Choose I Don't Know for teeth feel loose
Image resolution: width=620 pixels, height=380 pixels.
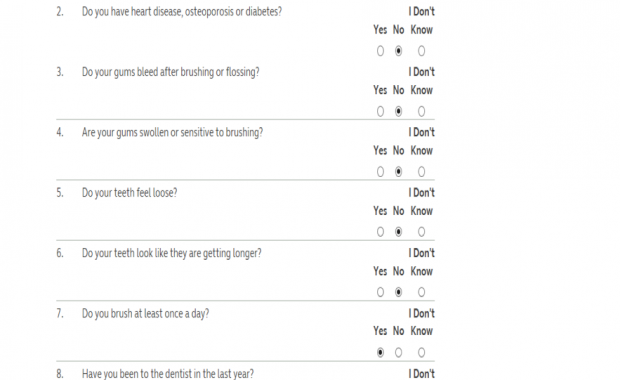click(x=422, y=232)
